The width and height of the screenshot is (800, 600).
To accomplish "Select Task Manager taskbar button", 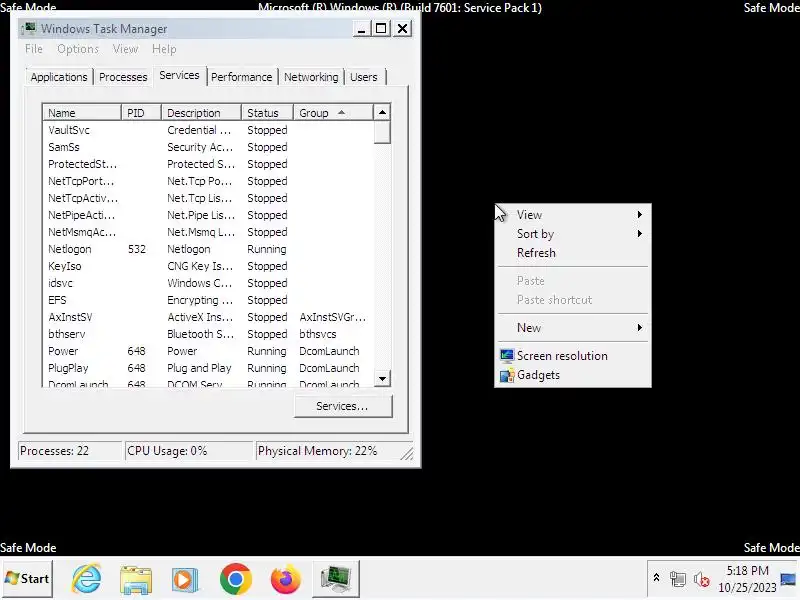I will click(x=336, y=579).
